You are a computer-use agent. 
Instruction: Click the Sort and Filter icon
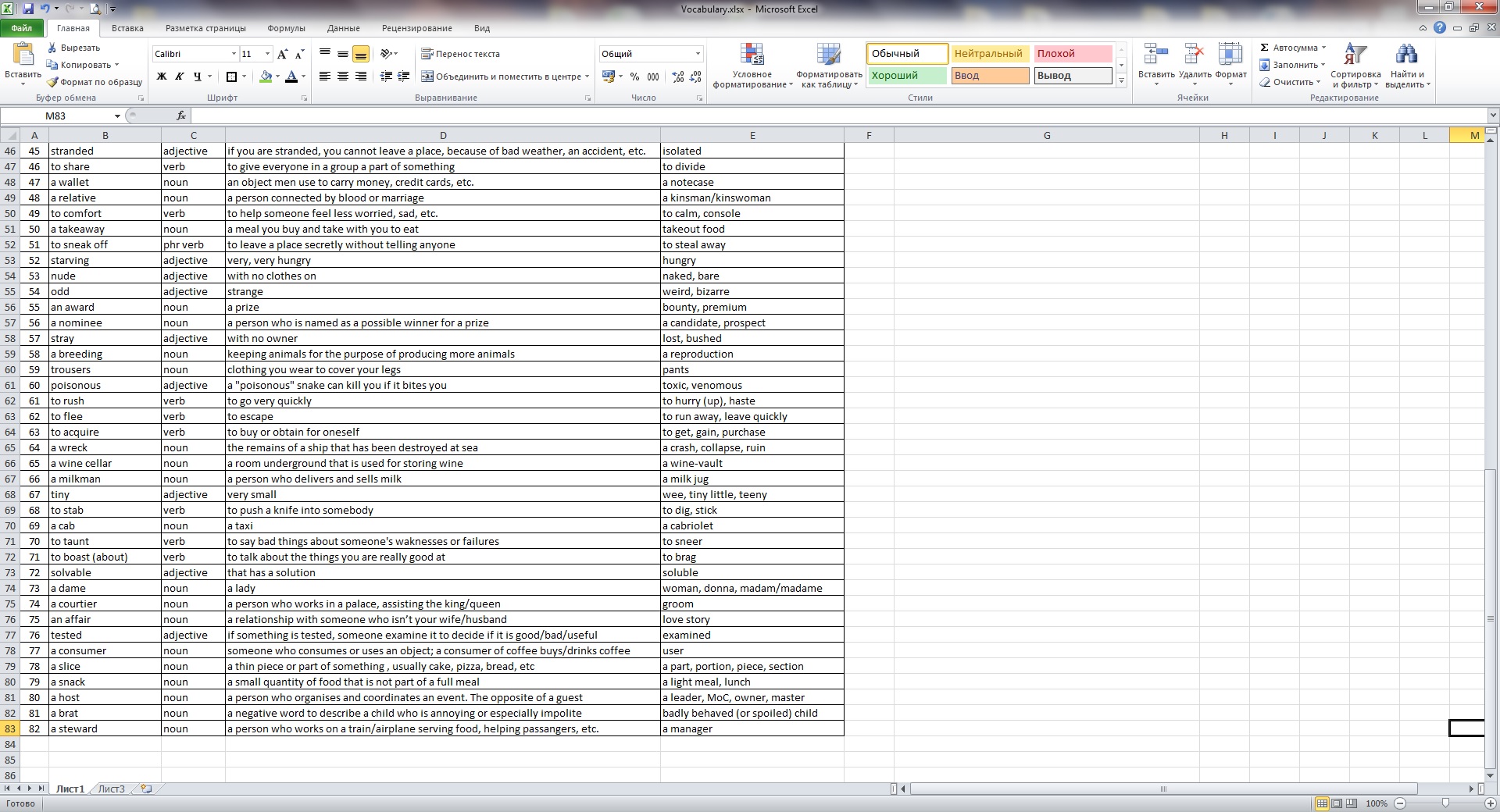click(1355, 55)
